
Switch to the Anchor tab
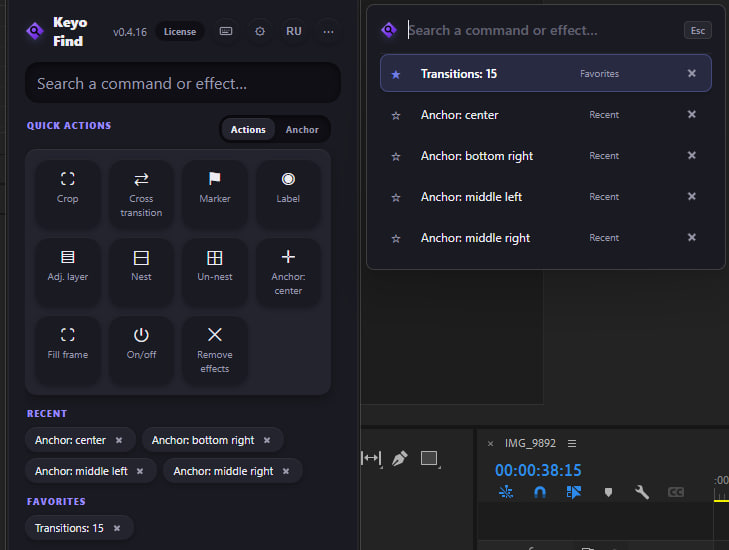[x=302, y=130]
